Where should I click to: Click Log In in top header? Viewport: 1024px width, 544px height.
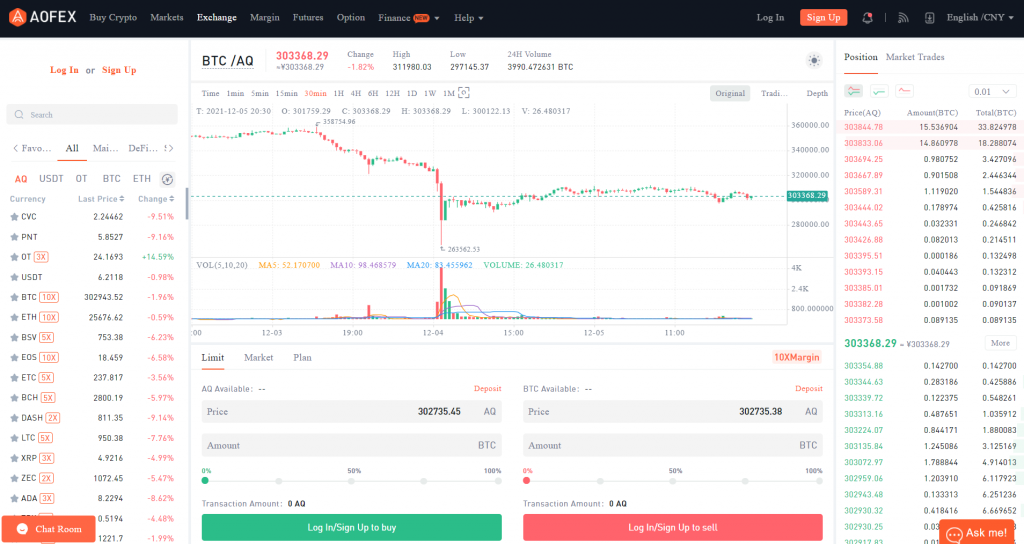pyautogui.click(x=770, y=18)
